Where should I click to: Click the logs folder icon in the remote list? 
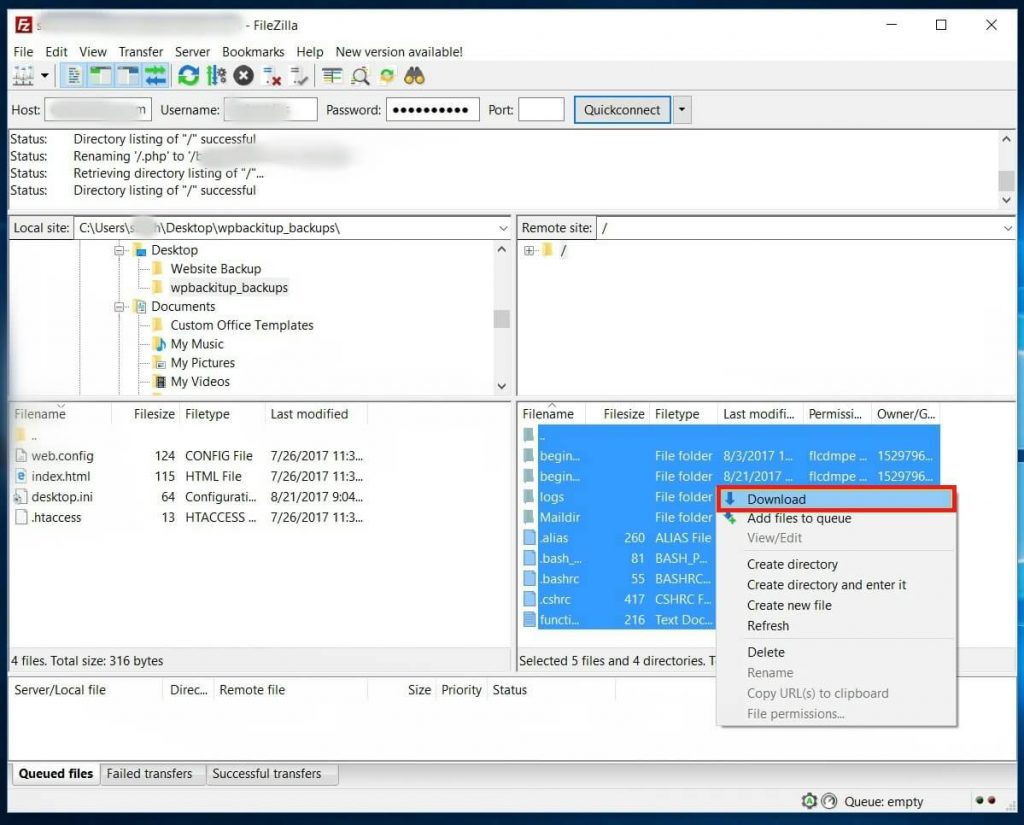[529, 496]
